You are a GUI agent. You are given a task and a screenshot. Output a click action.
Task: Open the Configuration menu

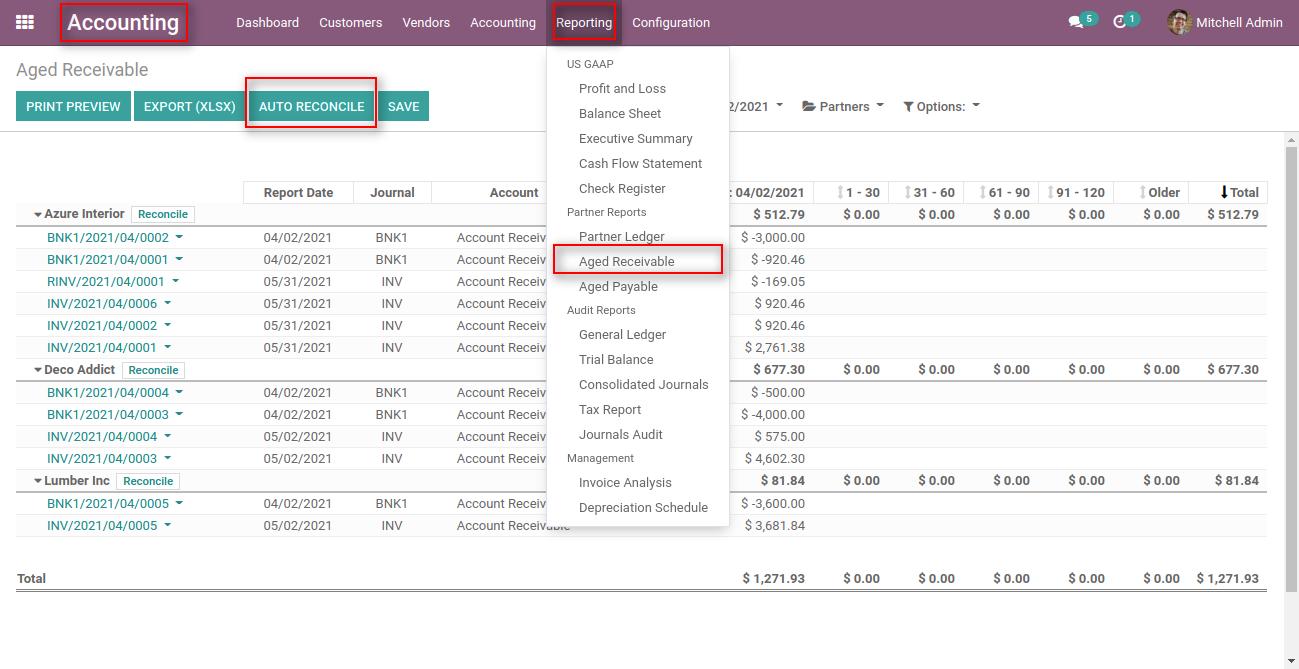pos(671,22)
